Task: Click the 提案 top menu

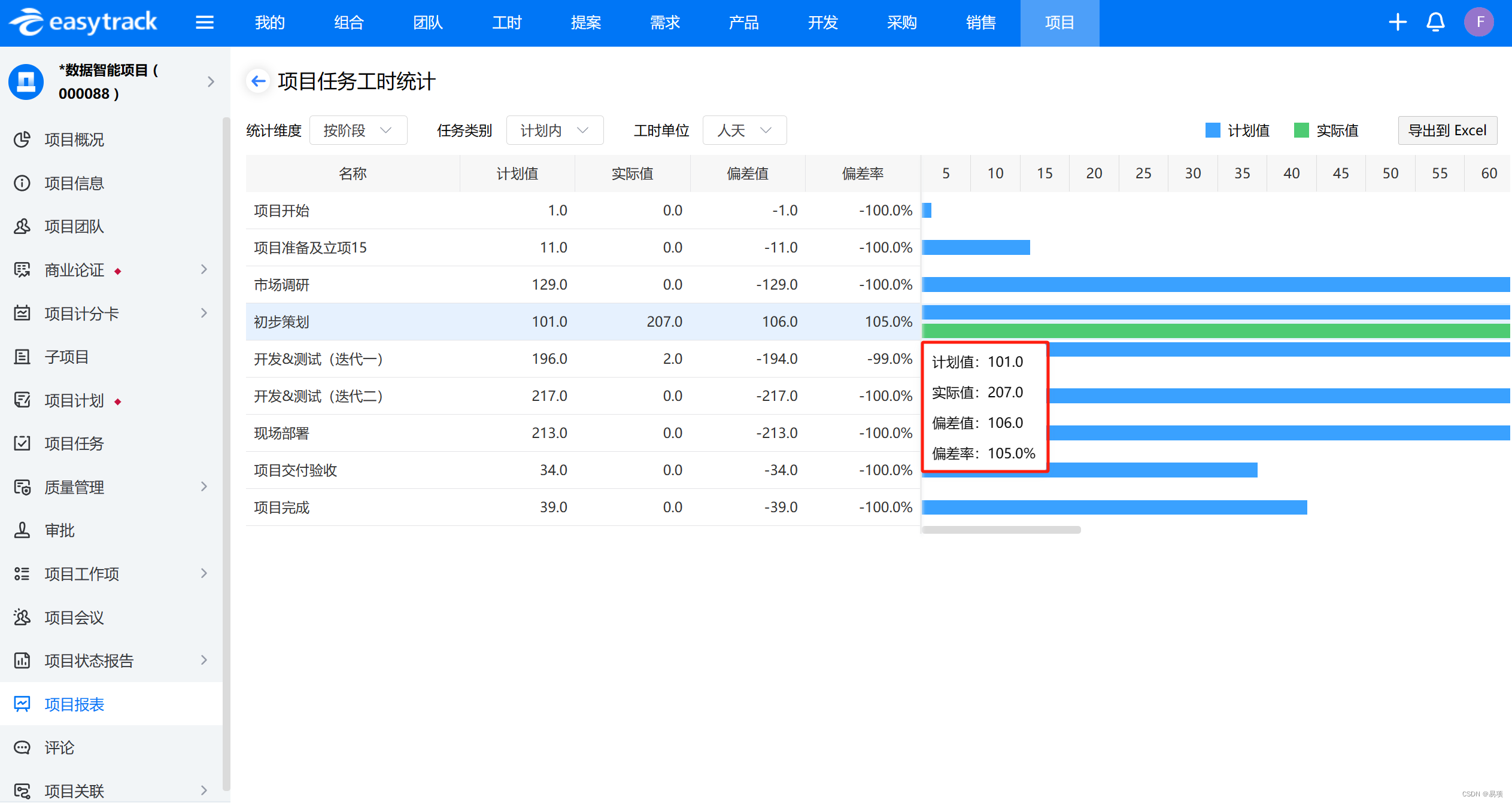Action: click(x=586, y=23)
